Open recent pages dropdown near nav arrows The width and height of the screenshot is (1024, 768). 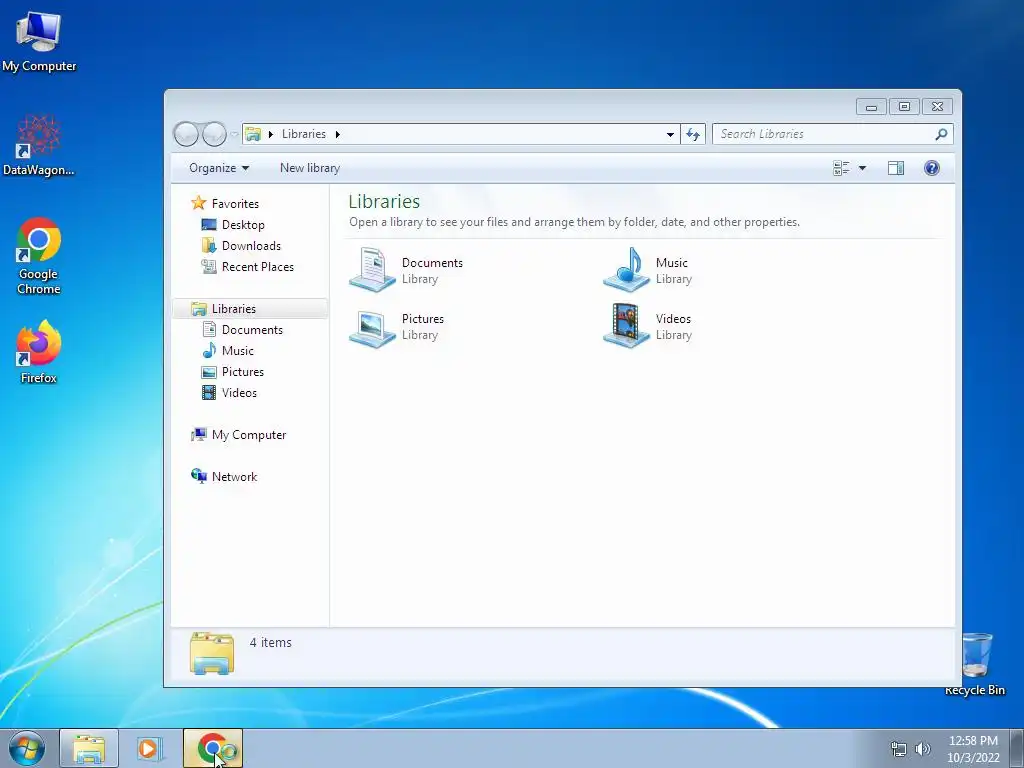pyautogui.click(x=234, y=134)
